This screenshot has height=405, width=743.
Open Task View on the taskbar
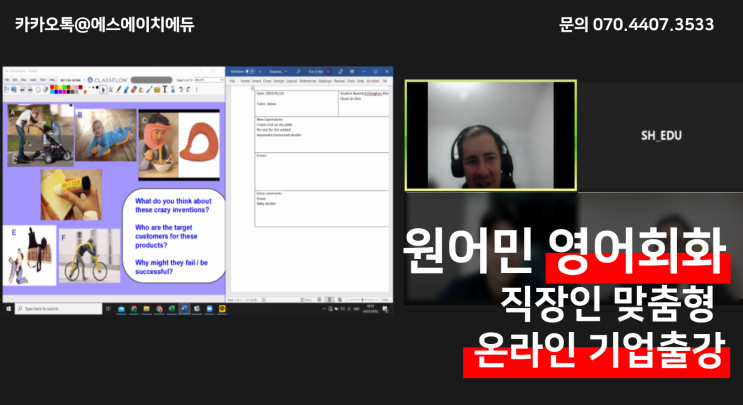108,308
